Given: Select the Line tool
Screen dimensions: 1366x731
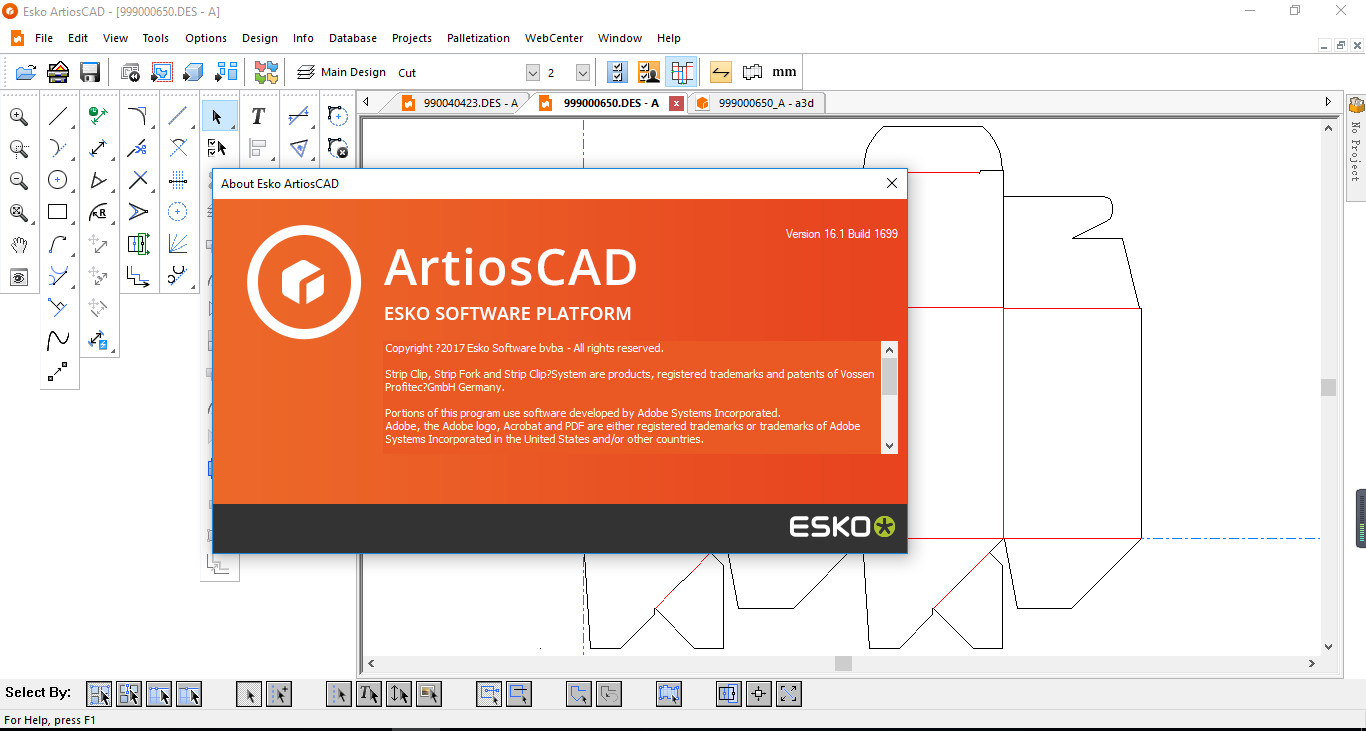Looking at the screenshot, I should 58,116.
